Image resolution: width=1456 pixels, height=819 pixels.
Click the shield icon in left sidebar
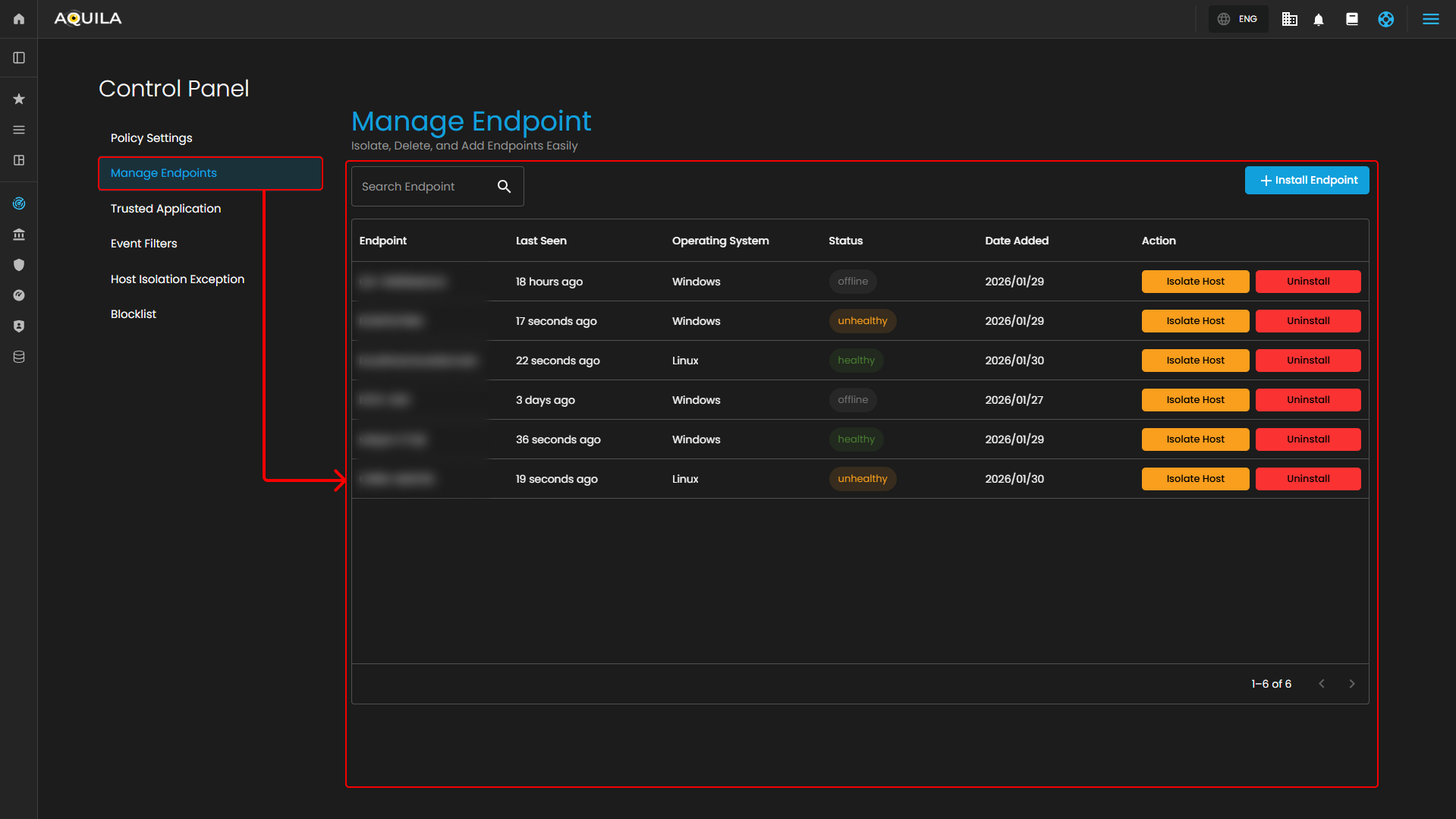(19, 265)
